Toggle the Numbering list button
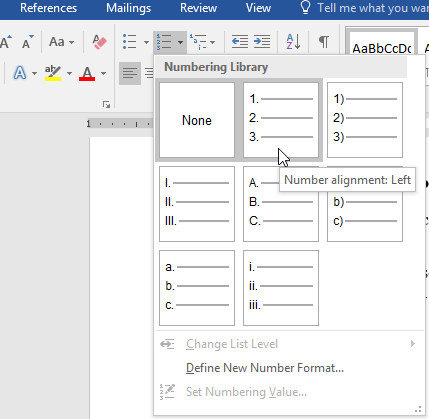 [164, 42]
